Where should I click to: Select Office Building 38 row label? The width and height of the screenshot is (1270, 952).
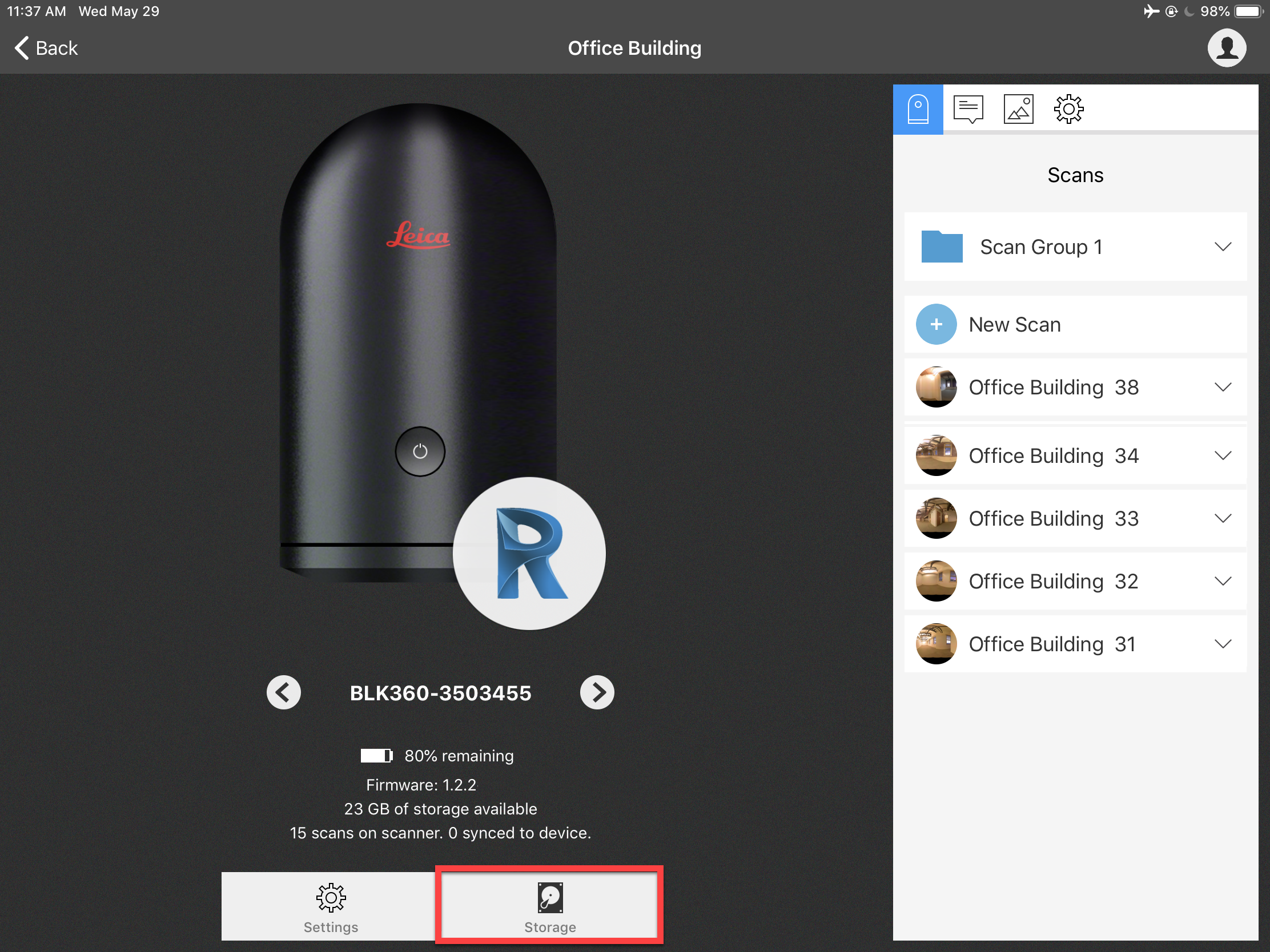pyautogui.click(x=1054, y=388)
